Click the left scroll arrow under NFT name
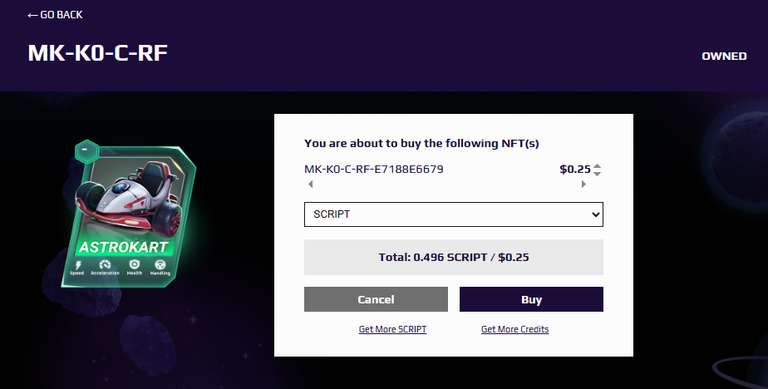768x389 pixels. tap(311, 184)
